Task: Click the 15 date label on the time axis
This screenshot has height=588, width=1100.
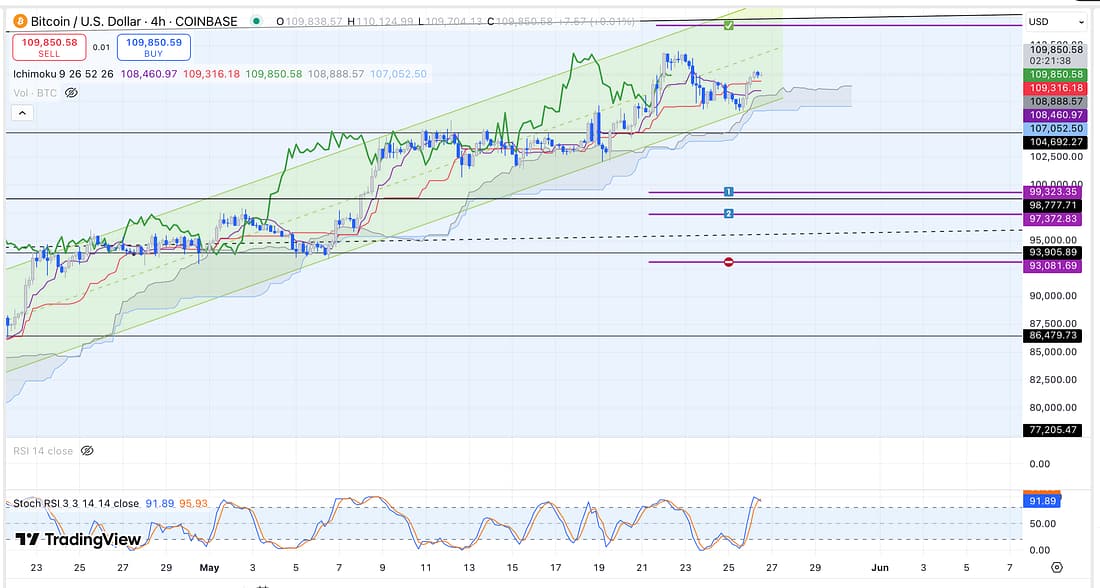Action: pyautogui.click(x=512, y=568)
